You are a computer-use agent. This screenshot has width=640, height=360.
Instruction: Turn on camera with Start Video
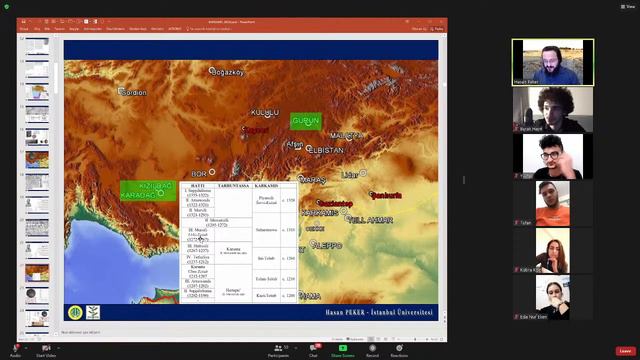[x=46, y=350]
